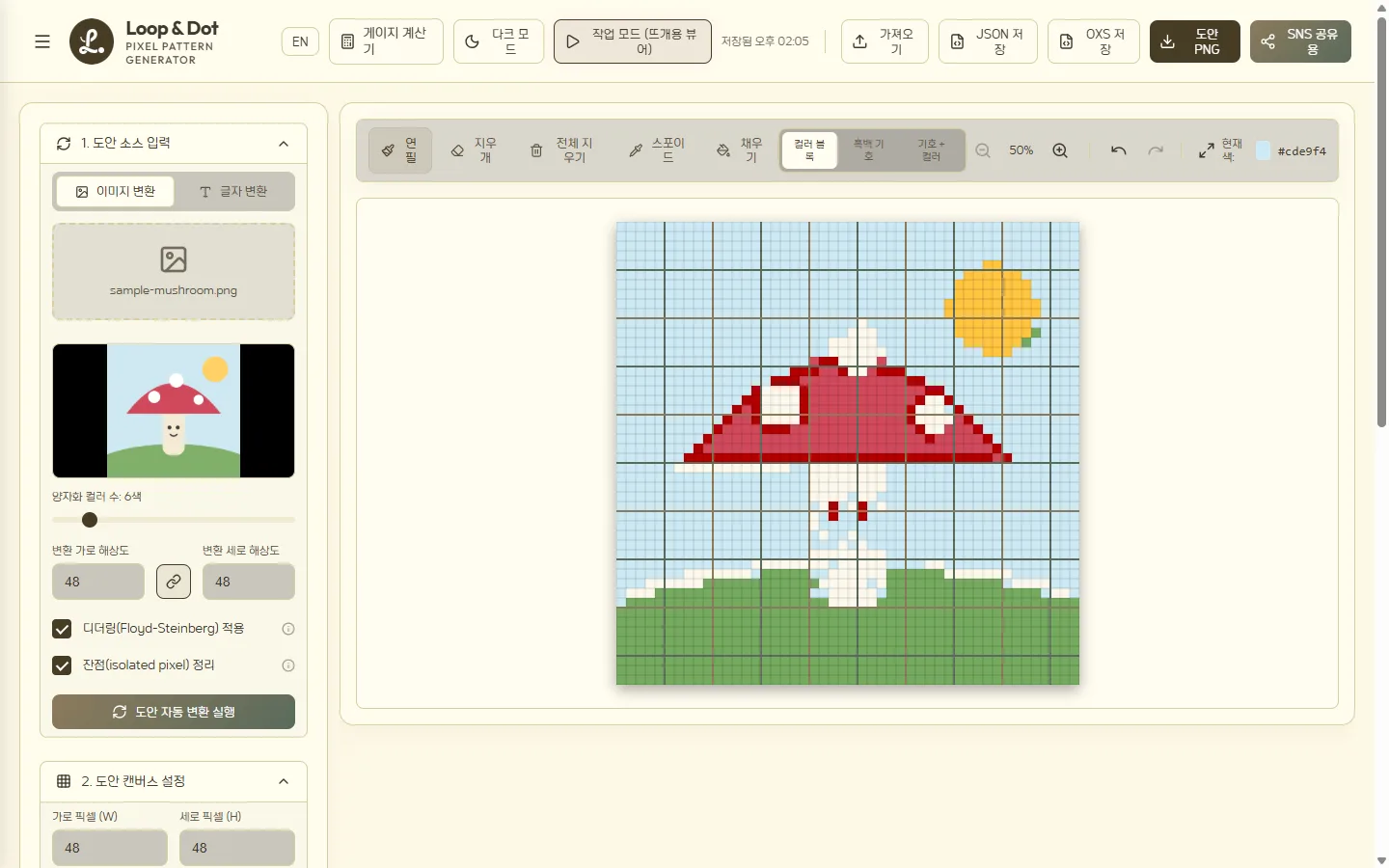This screenshot has height=868, width=1389.
Task: Select the 기호 + 컬러 view mode
Action: (931, 150)
